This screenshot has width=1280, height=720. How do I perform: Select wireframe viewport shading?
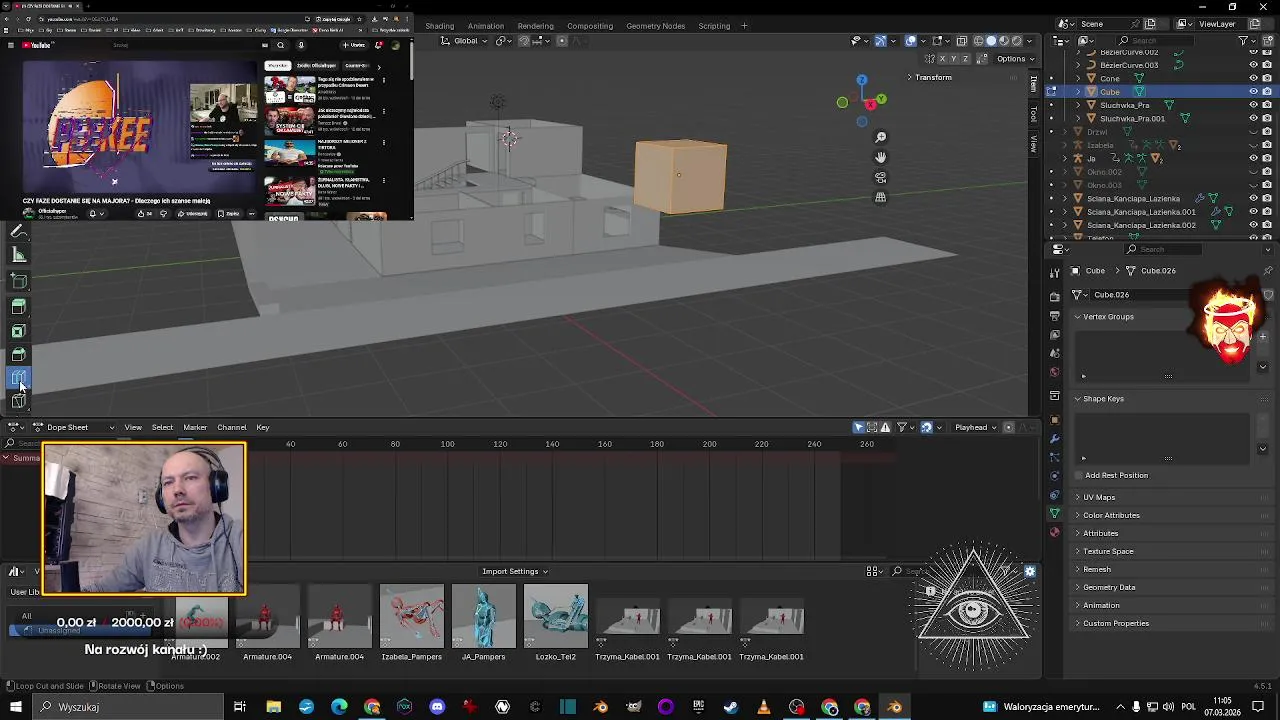[977, 41]
